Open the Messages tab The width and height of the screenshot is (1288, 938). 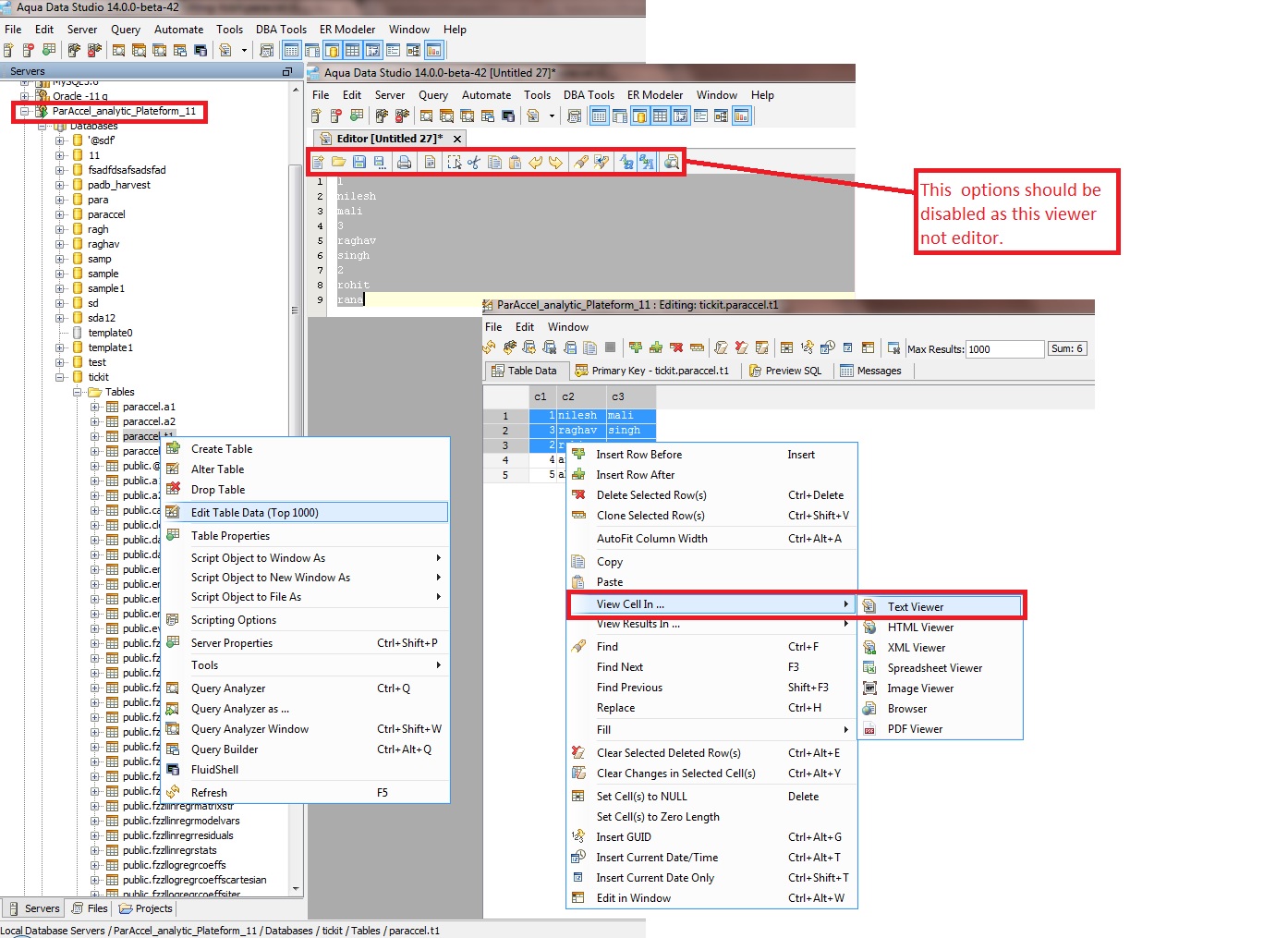[870, 371]
